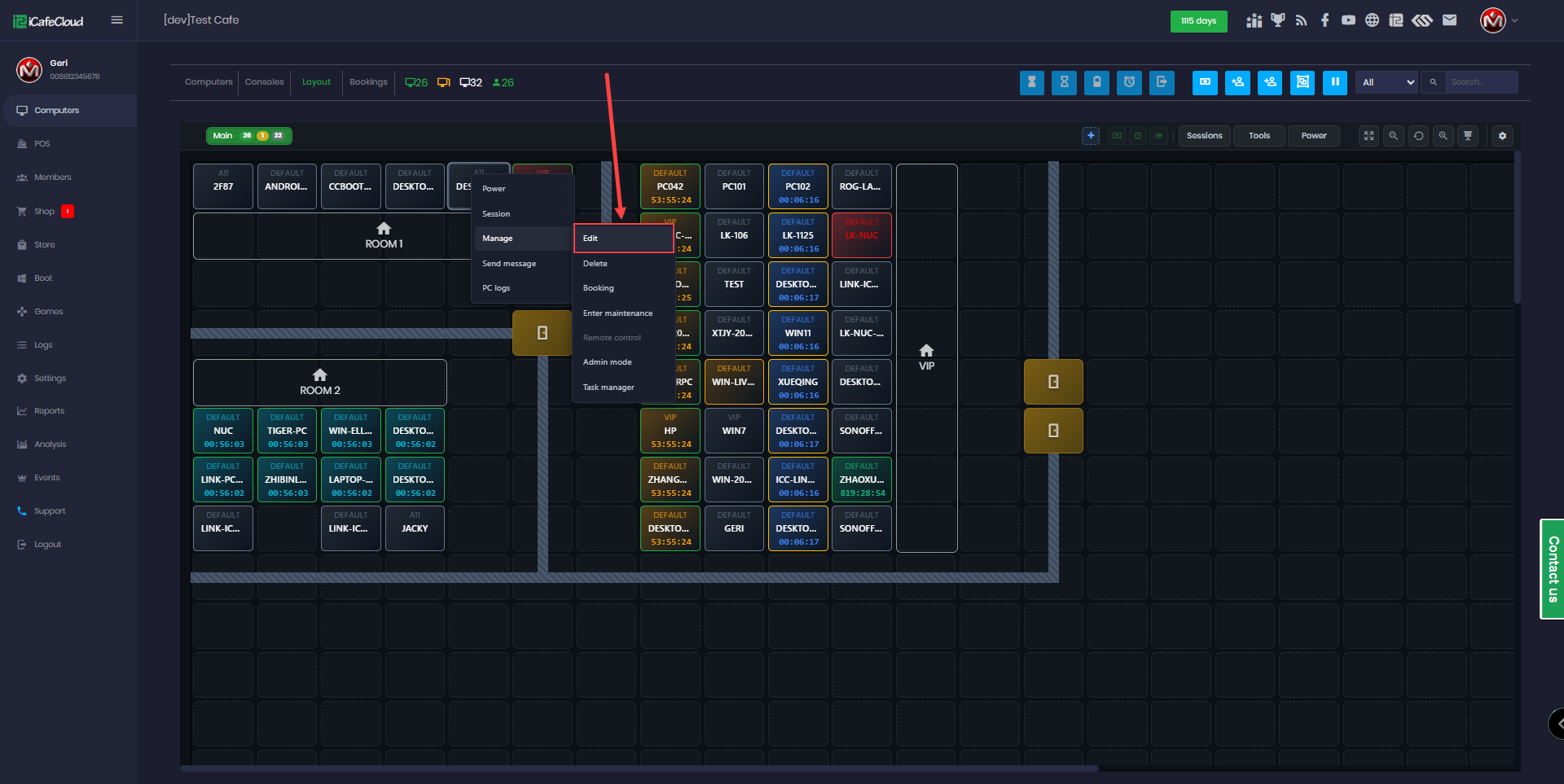Click the fullscreen expand icon
Image resolution: width=1564 pixels, height=784 pixels.
click(1368, 136)
